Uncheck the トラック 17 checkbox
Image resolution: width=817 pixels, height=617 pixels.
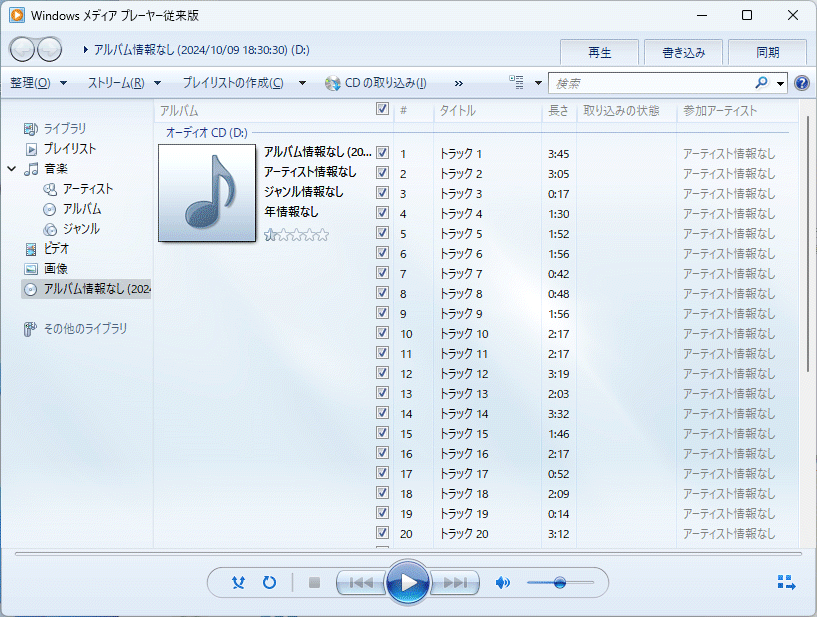point(382,472)
